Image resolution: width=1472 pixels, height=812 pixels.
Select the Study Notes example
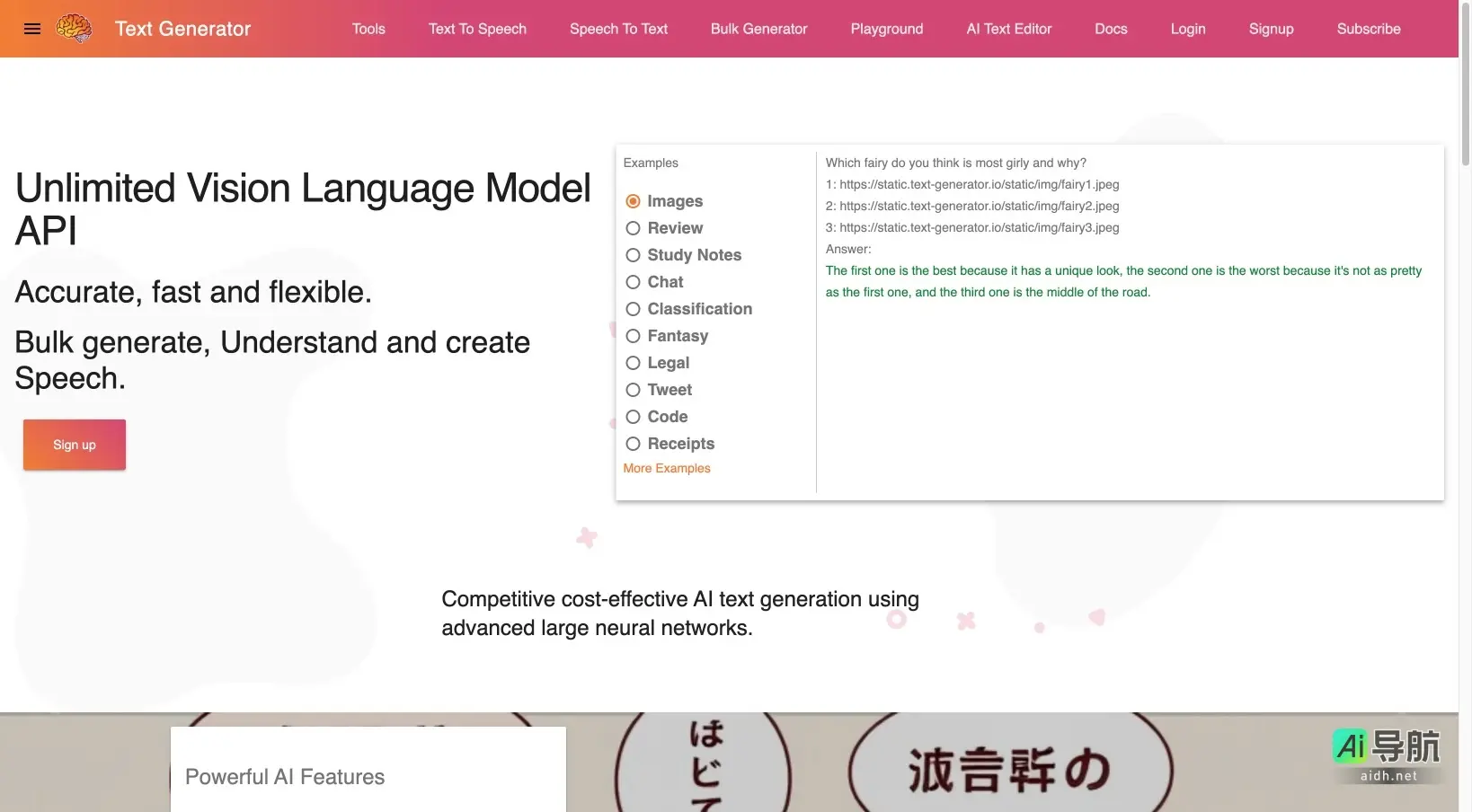pos(634,253)
